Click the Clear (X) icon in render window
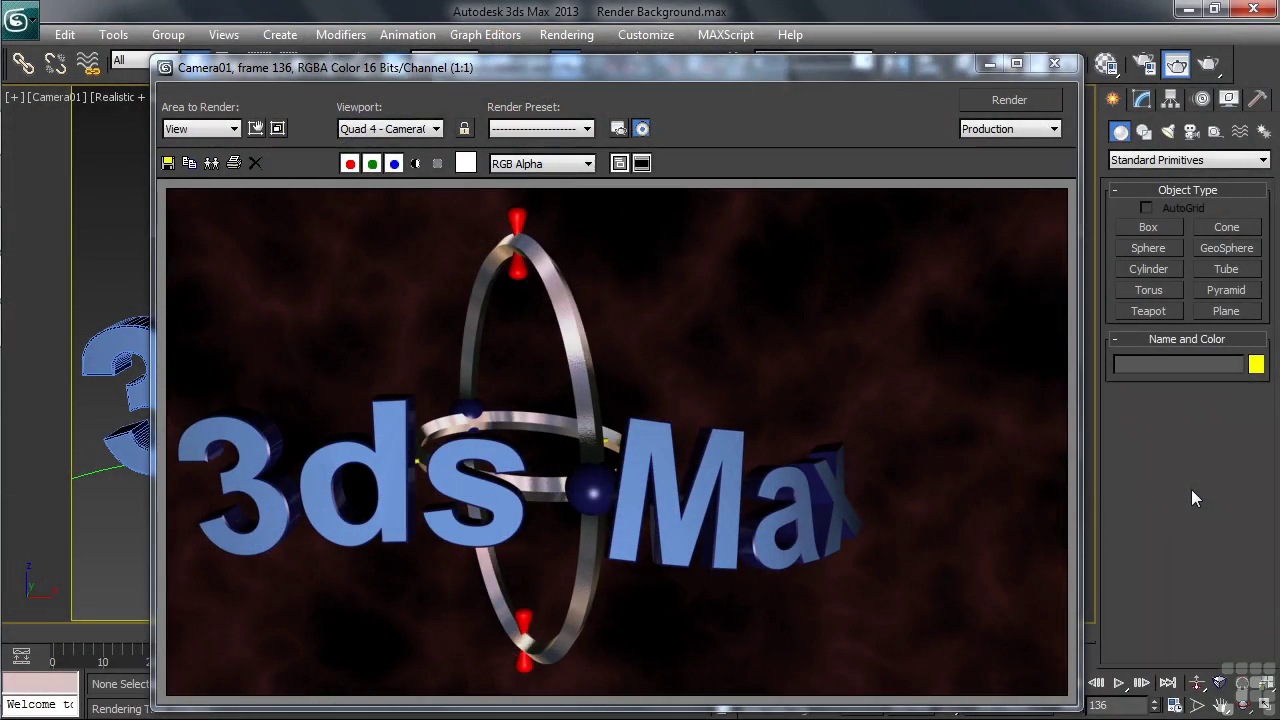Viewport: 1280px width, 720px height. click(255, 163)
